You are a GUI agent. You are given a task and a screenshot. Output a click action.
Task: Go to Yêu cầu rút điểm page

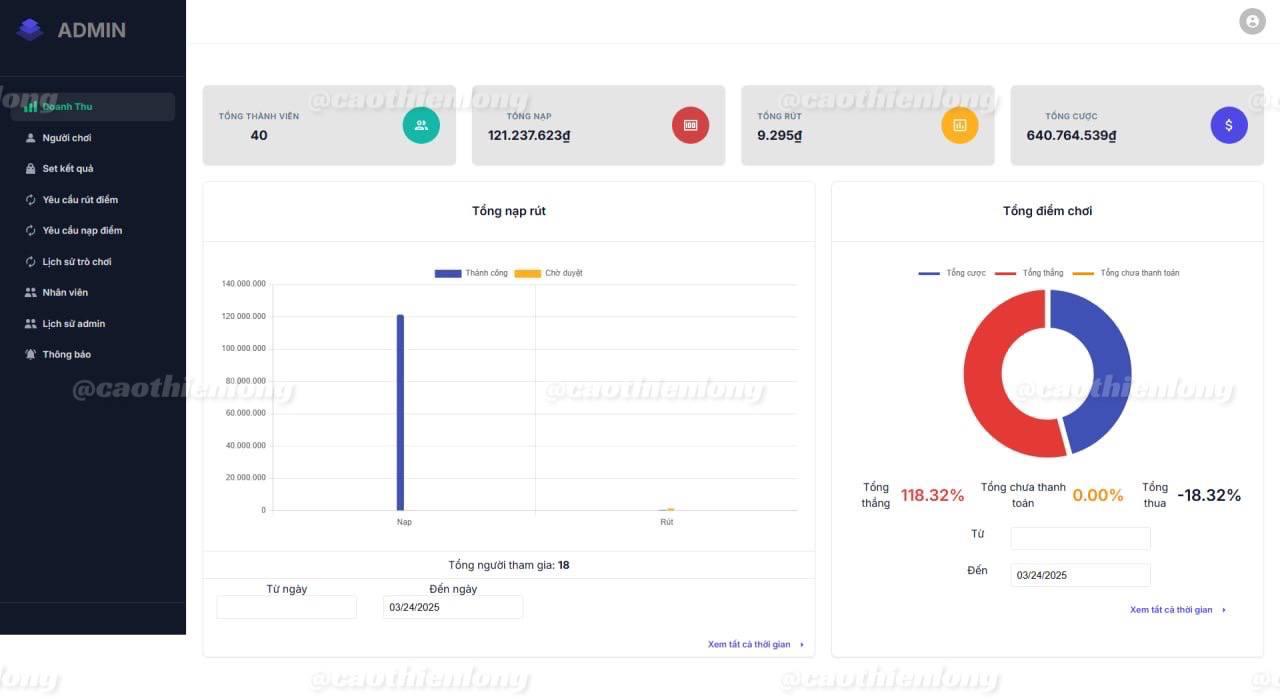click(x=80, y=200)
